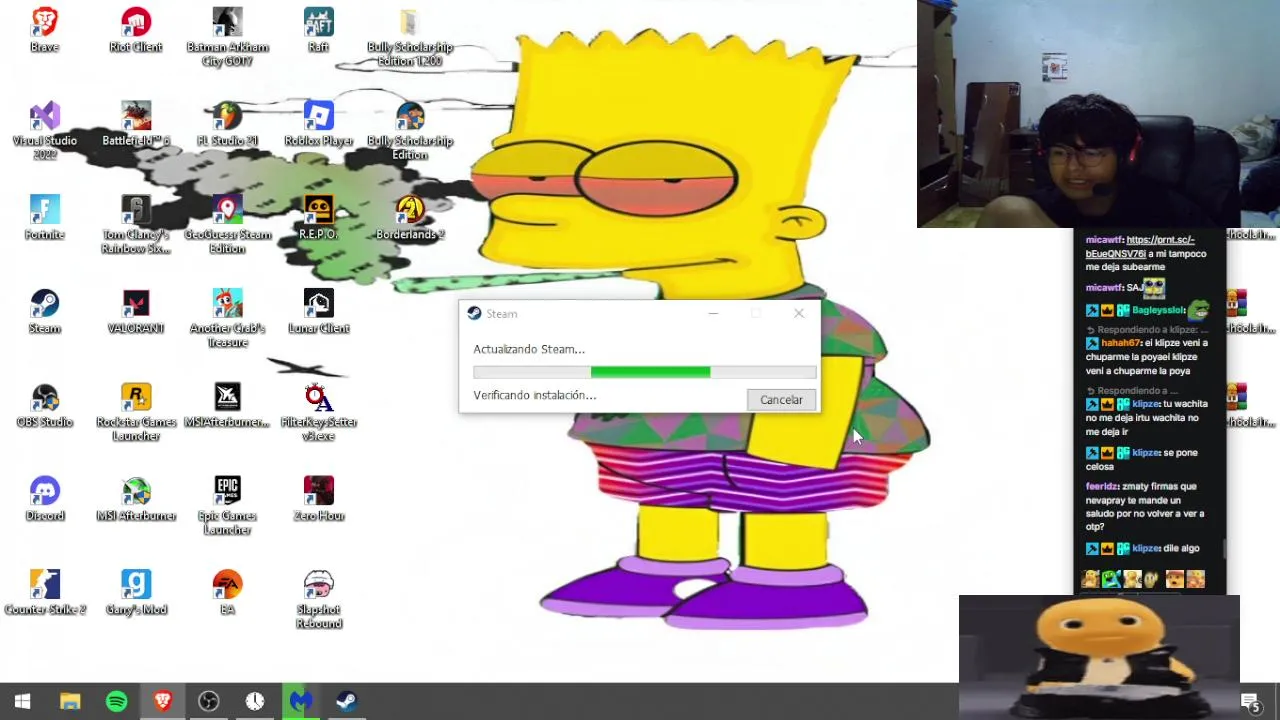Close the Steam updater dialog
The width and height of the screenshot is (1280, 720).
(x=798, y=314)
